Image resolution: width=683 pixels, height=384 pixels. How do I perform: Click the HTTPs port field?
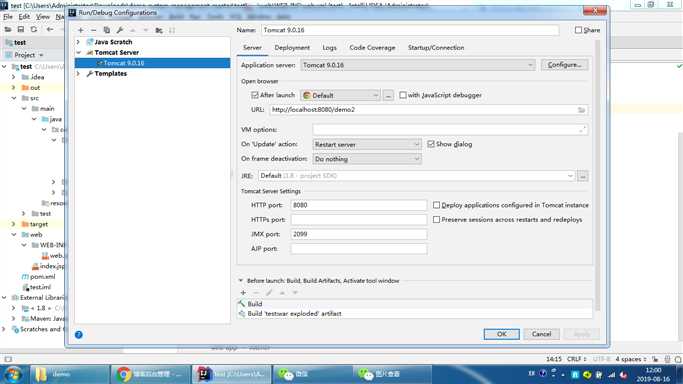pos(358,220)
